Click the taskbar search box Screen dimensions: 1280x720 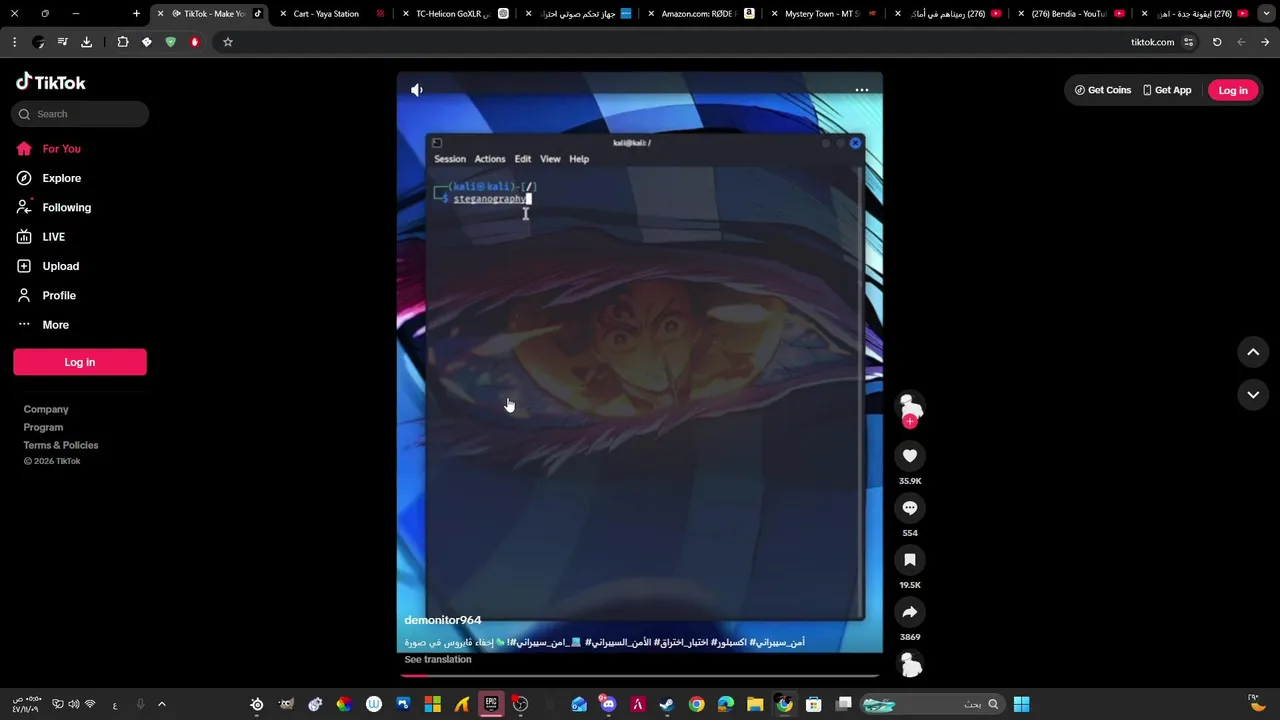933,704
